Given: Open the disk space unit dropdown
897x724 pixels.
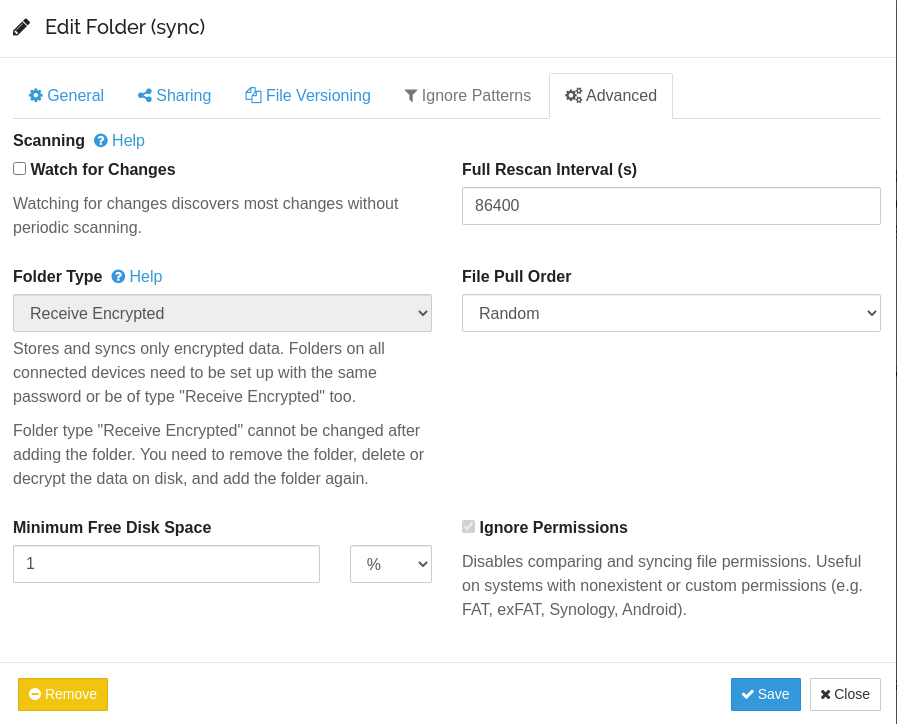Looking at the screenshot, I should (x=390, y=564).
